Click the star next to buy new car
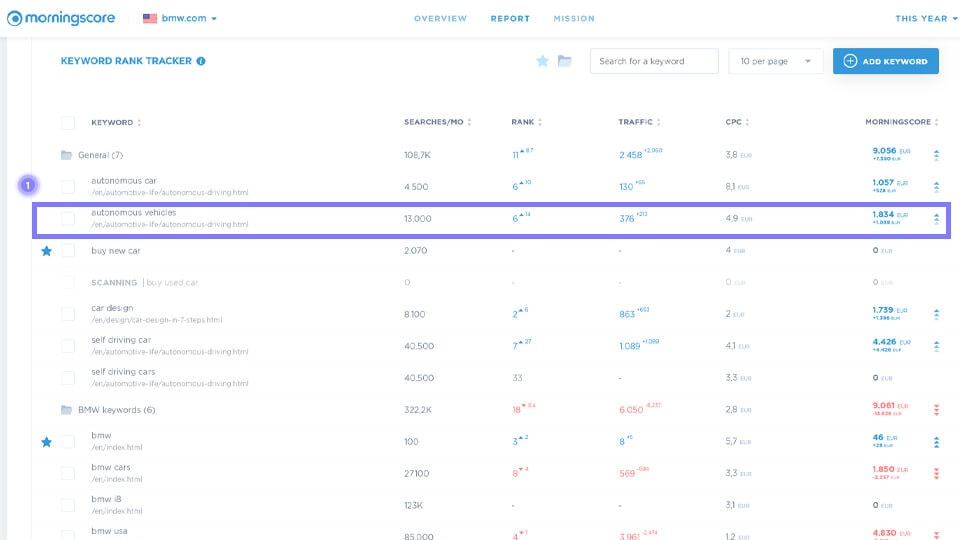Image resolution: width=960 pixels, height=540 pixels. pyautogui.click(x=46, y=251)
